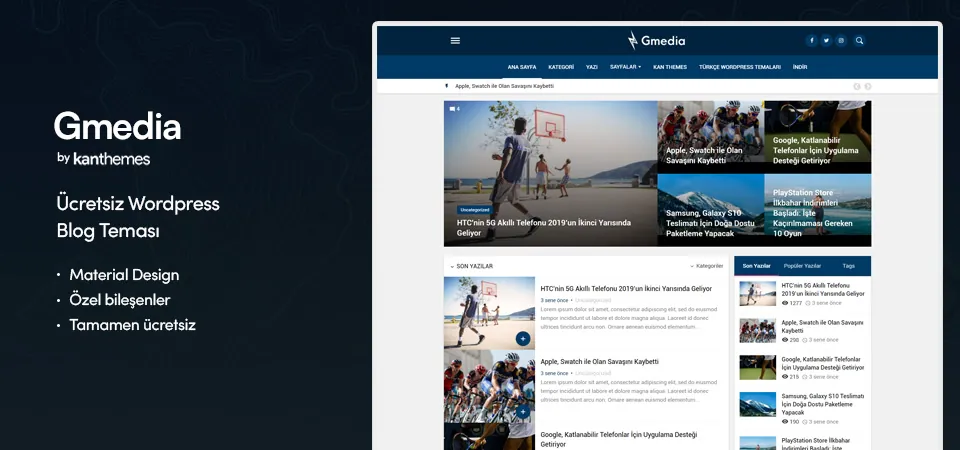This screenshot has height=450, width=960.
Task: Click plus icon on cyclists post thumbnail
Action: (x=523, y=412)
